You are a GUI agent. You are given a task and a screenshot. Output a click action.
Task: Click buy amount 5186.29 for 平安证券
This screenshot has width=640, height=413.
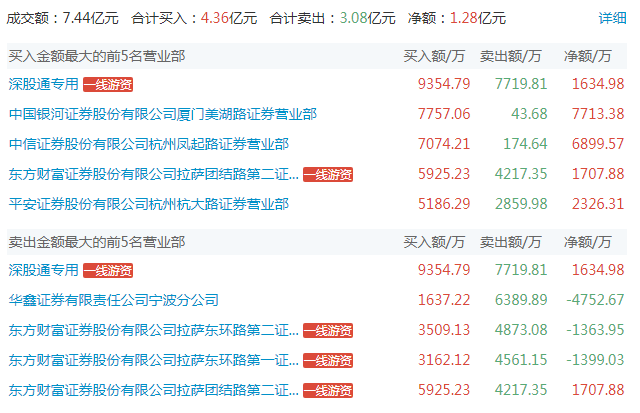(x=444, y=204)
